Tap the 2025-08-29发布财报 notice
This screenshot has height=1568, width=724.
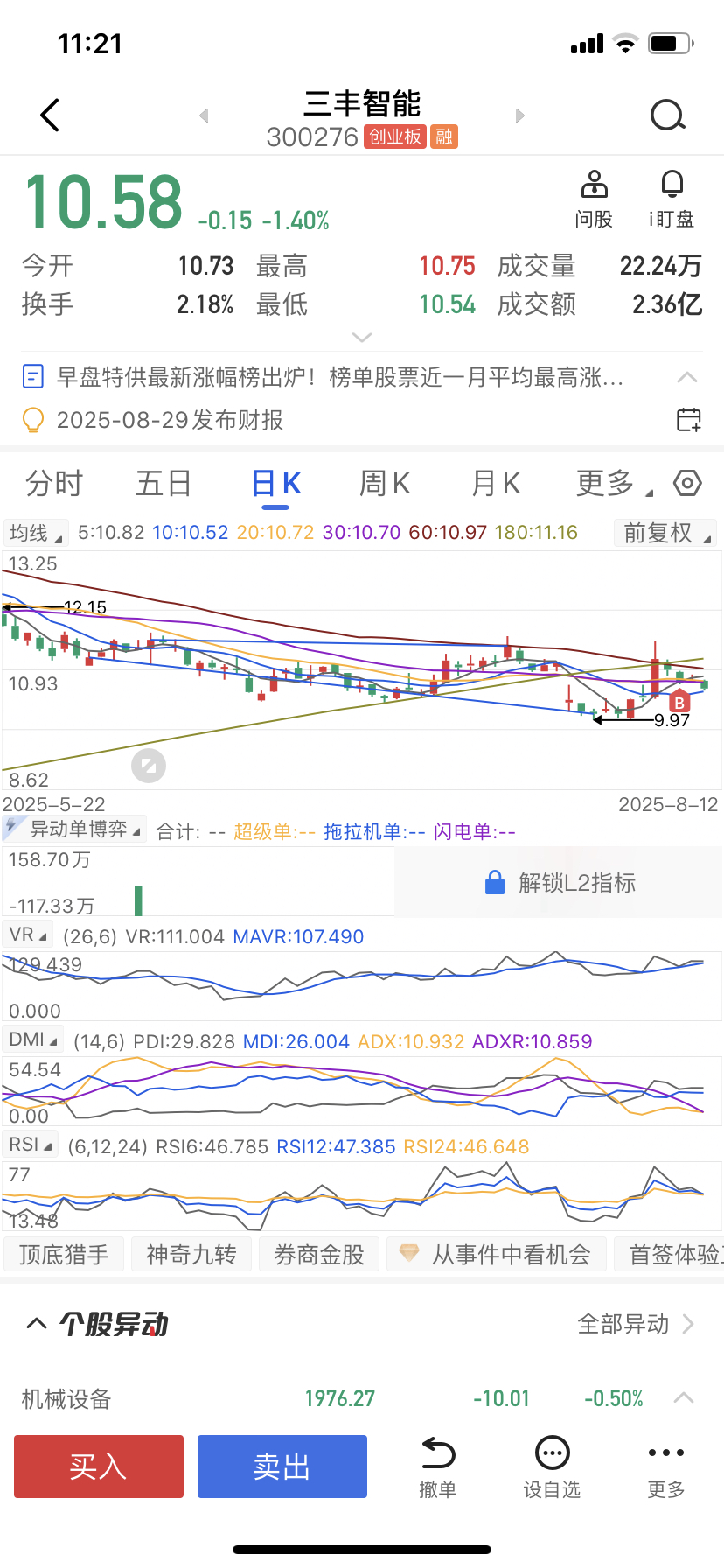coord(170,420)
